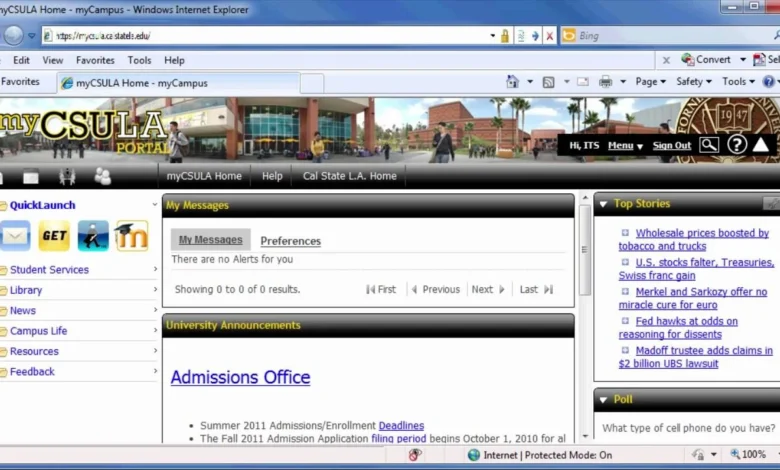Open the Edit menu
Image resolution: width=780 pixels, height=470 pixels.
click(21, 60)
